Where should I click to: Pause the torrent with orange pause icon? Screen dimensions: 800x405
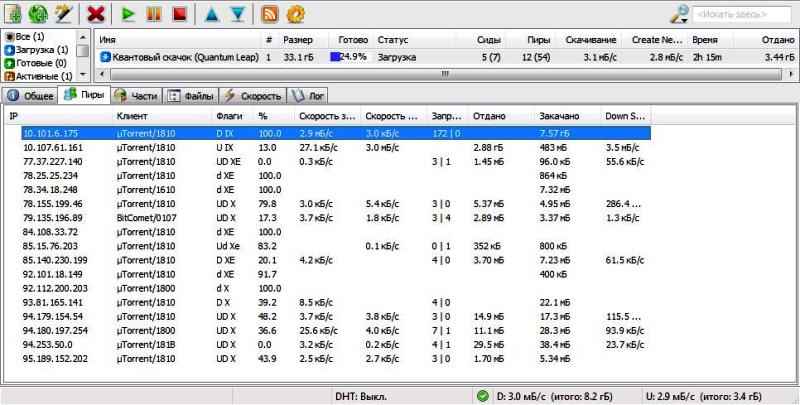[154, 14]
